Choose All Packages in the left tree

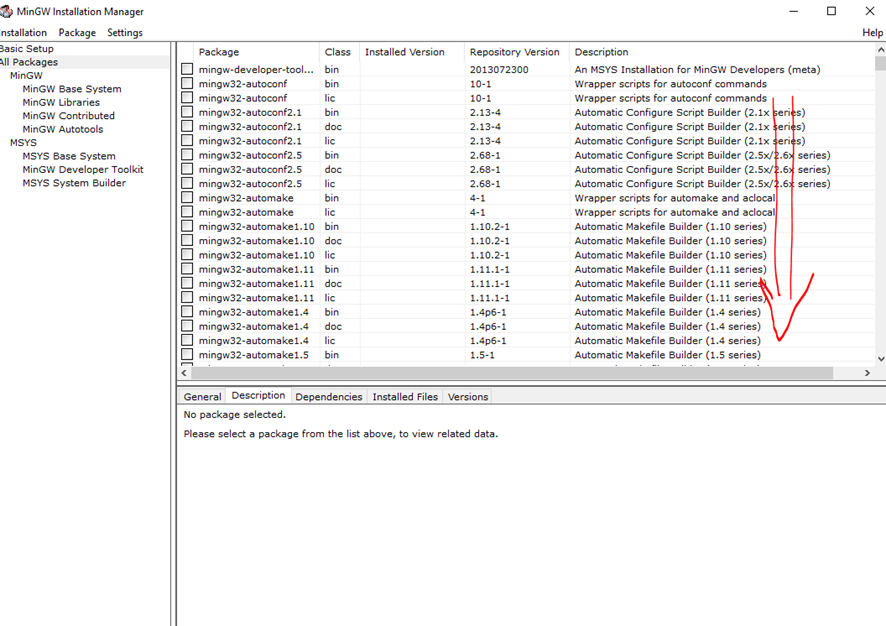29,62
